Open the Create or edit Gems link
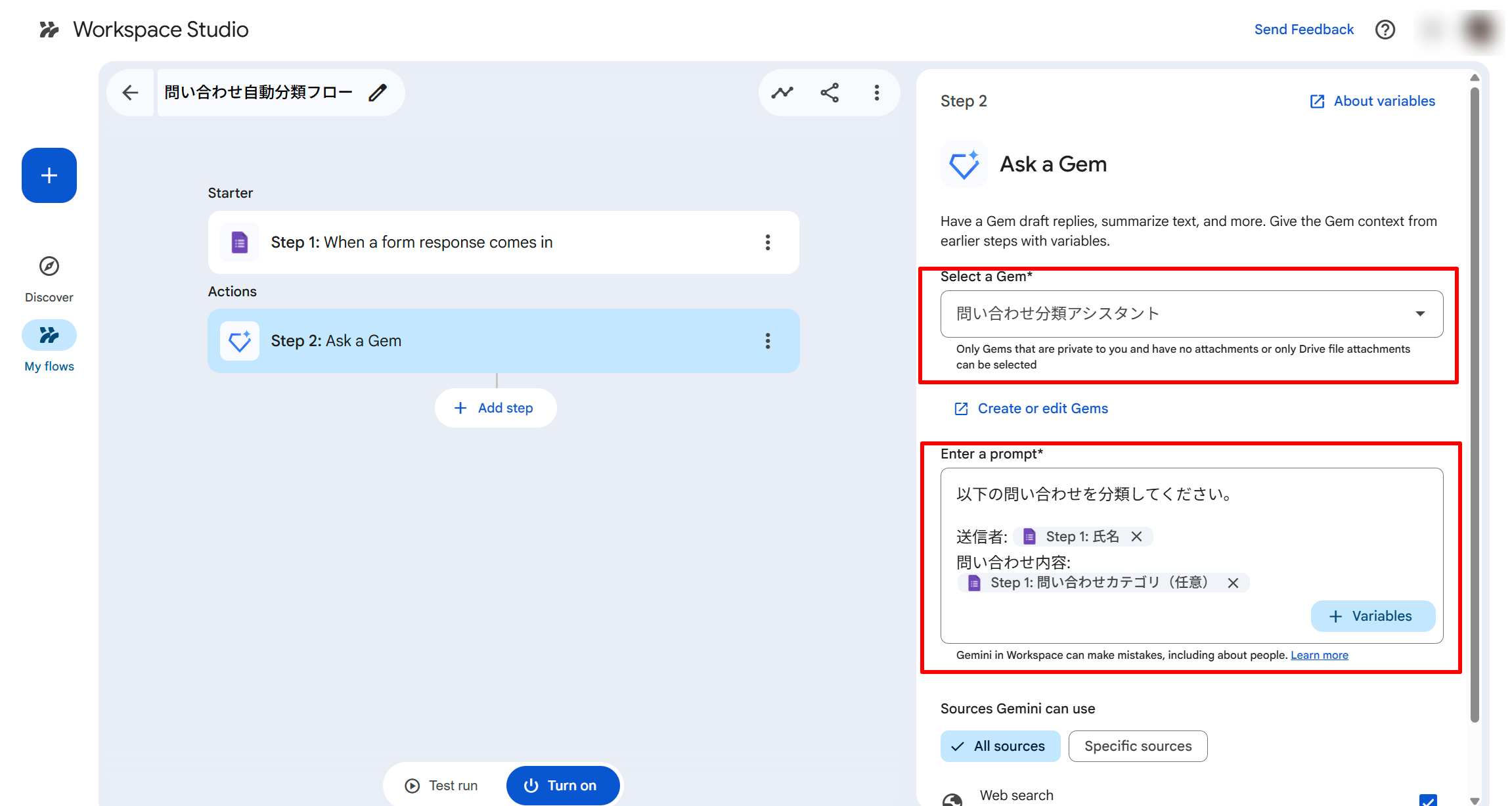 point(1042,409)
